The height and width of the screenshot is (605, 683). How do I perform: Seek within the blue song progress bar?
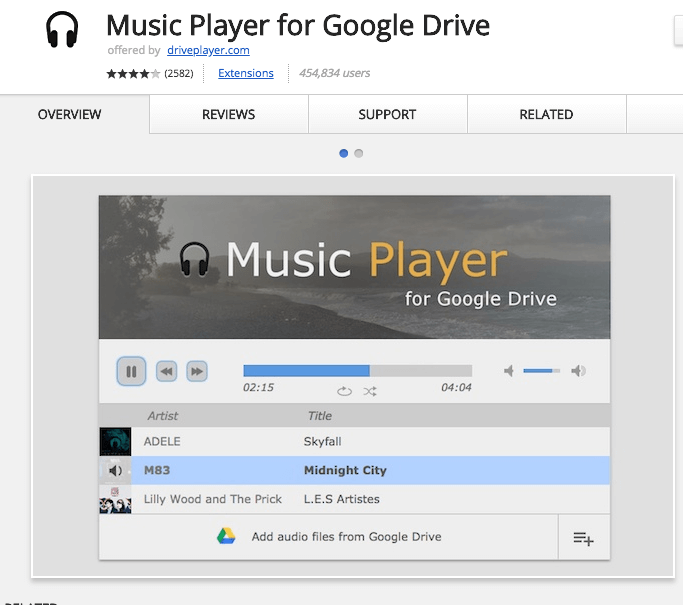coord(358,371)
